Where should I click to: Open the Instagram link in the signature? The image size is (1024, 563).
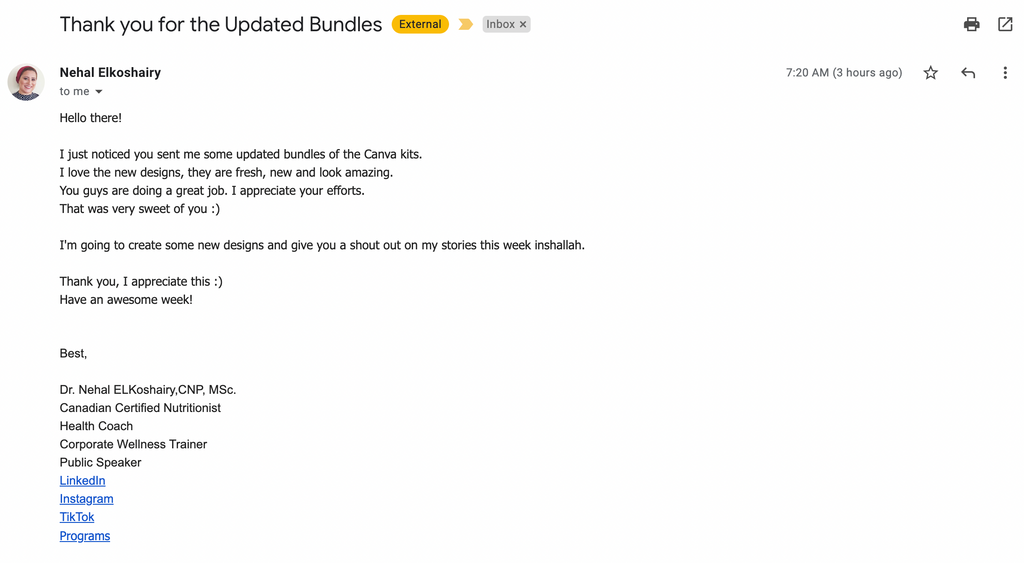click(86, 499)
